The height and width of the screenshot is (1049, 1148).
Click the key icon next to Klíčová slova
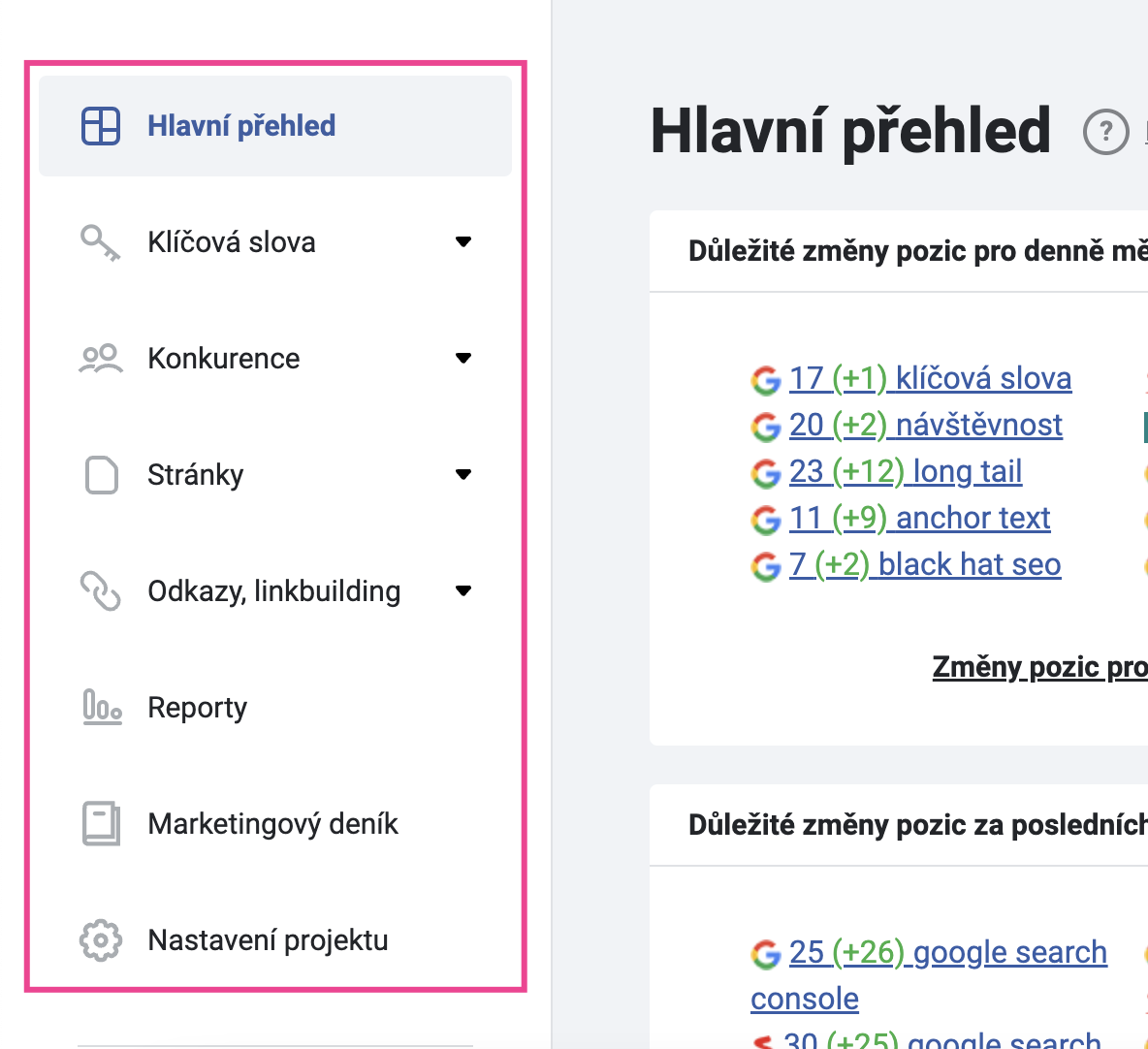pos(100,242)
